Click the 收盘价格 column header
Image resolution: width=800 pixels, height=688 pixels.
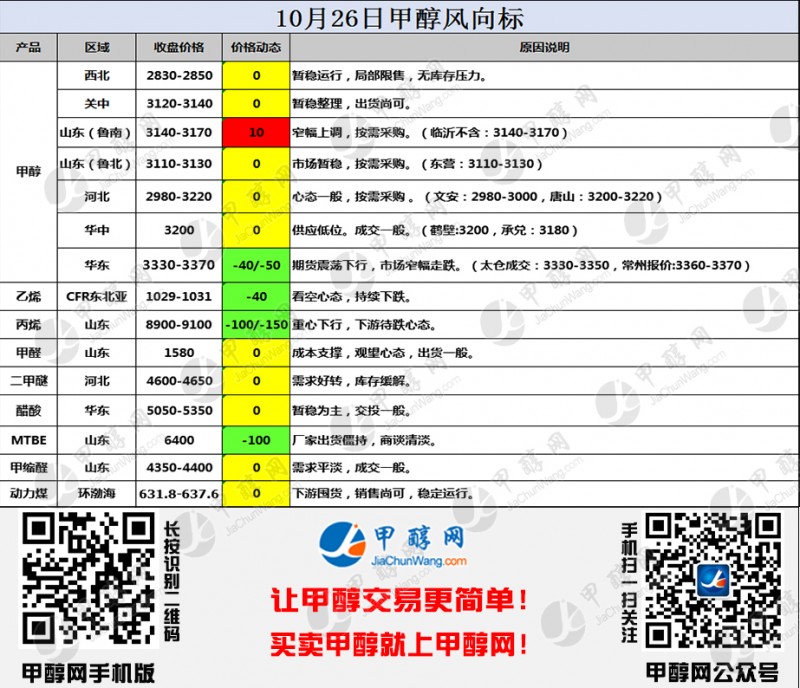(x=179, y=47)
